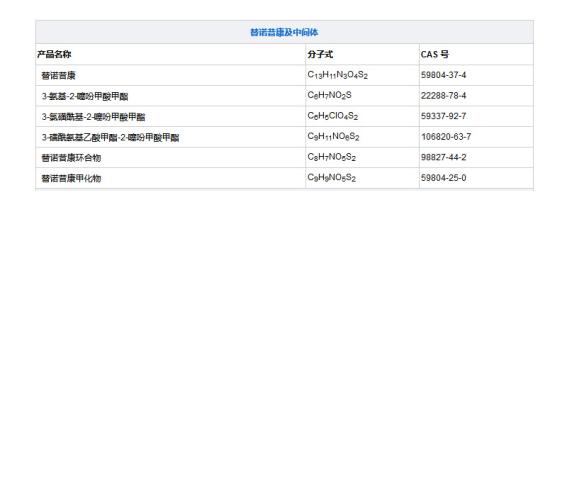Click CAS number 59337-92-7

(x=443, y=116)
